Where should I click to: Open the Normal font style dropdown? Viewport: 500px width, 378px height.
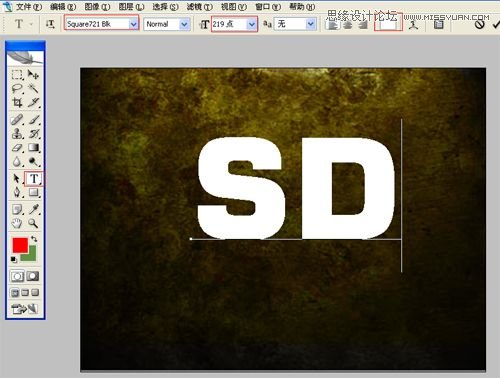coord(184,24)
